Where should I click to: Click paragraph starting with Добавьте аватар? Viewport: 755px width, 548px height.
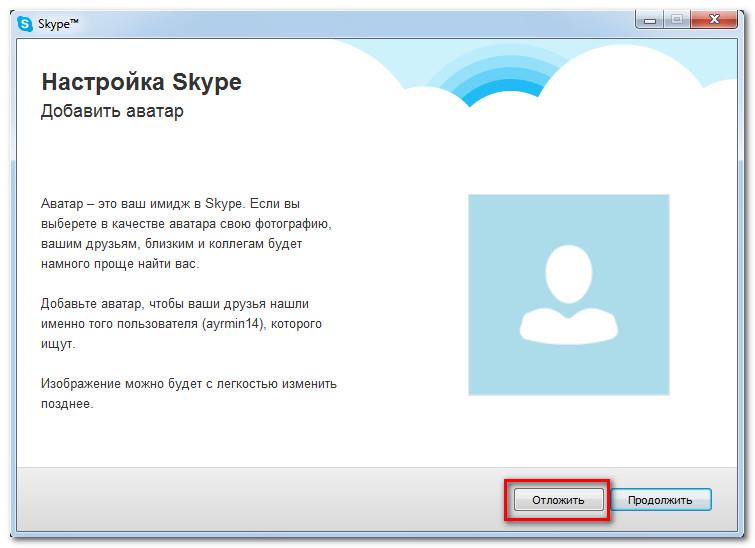tap(182, 323)
